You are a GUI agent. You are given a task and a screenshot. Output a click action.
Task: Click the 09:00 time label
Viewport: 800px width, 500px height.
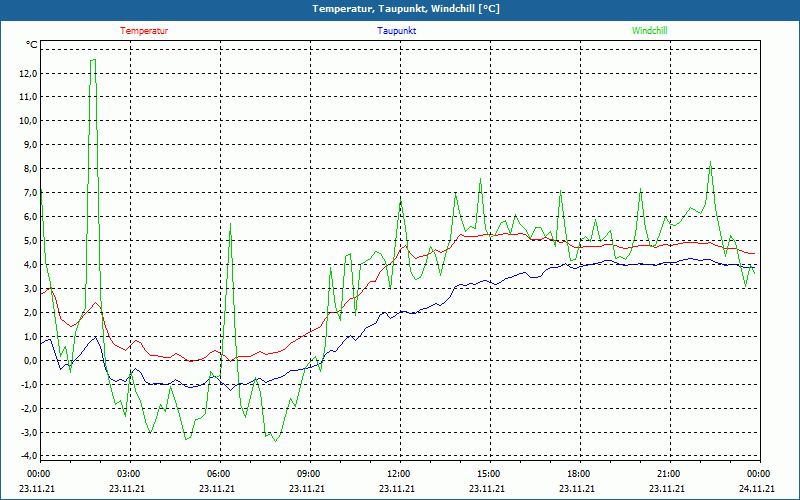[x=309, y=474]
